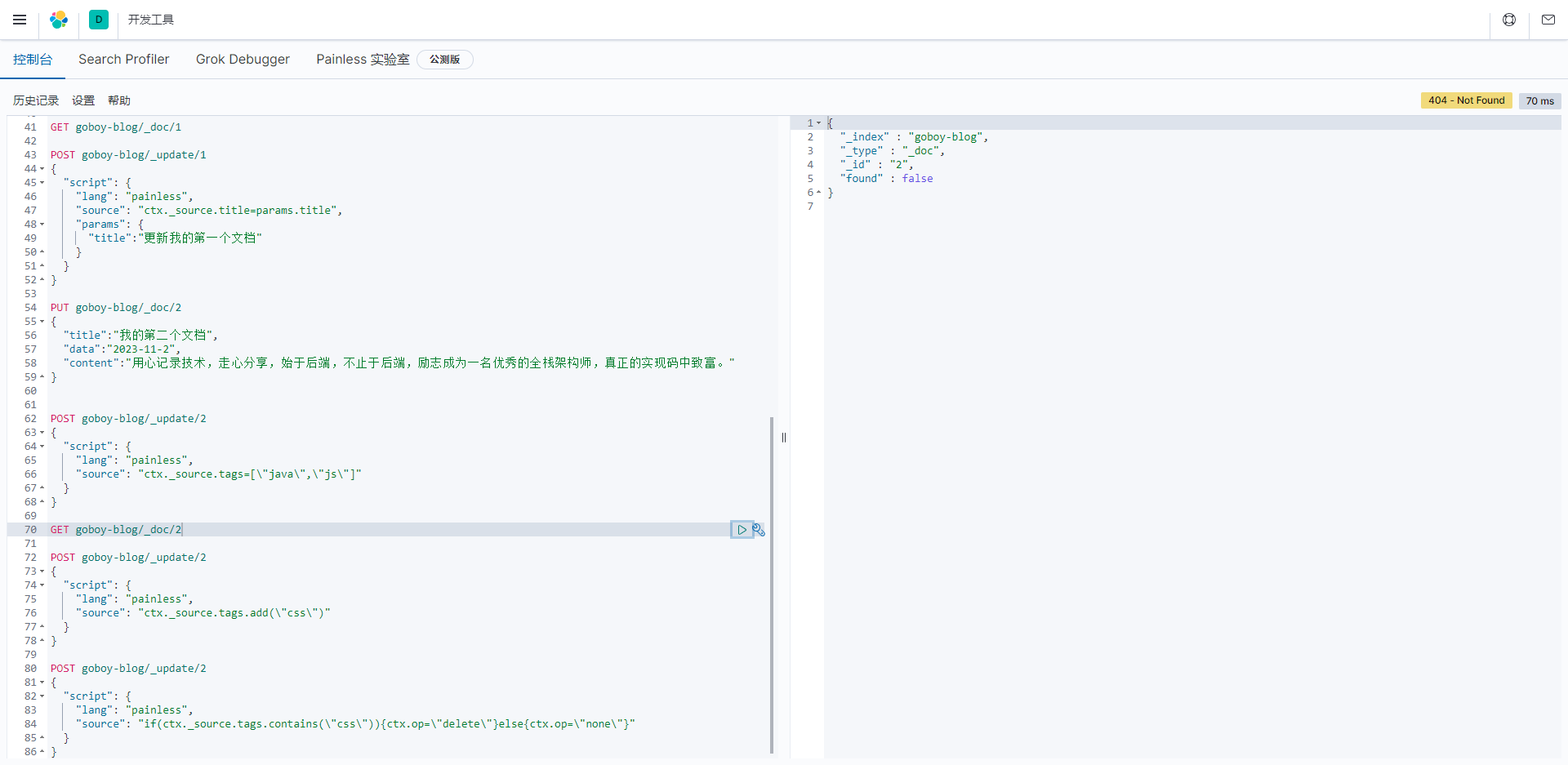Send the request with the play icon

[742, 530]
